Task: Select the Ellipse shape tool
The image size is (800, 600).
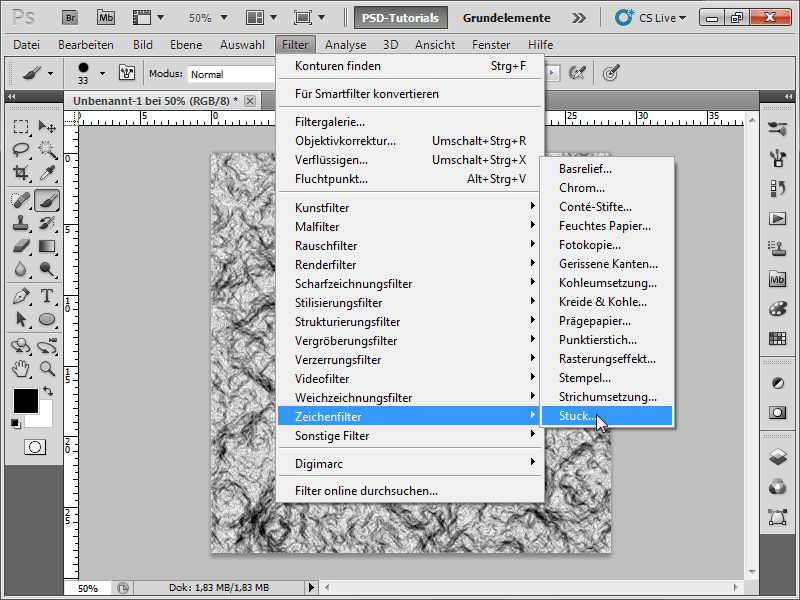Action: 47,319
